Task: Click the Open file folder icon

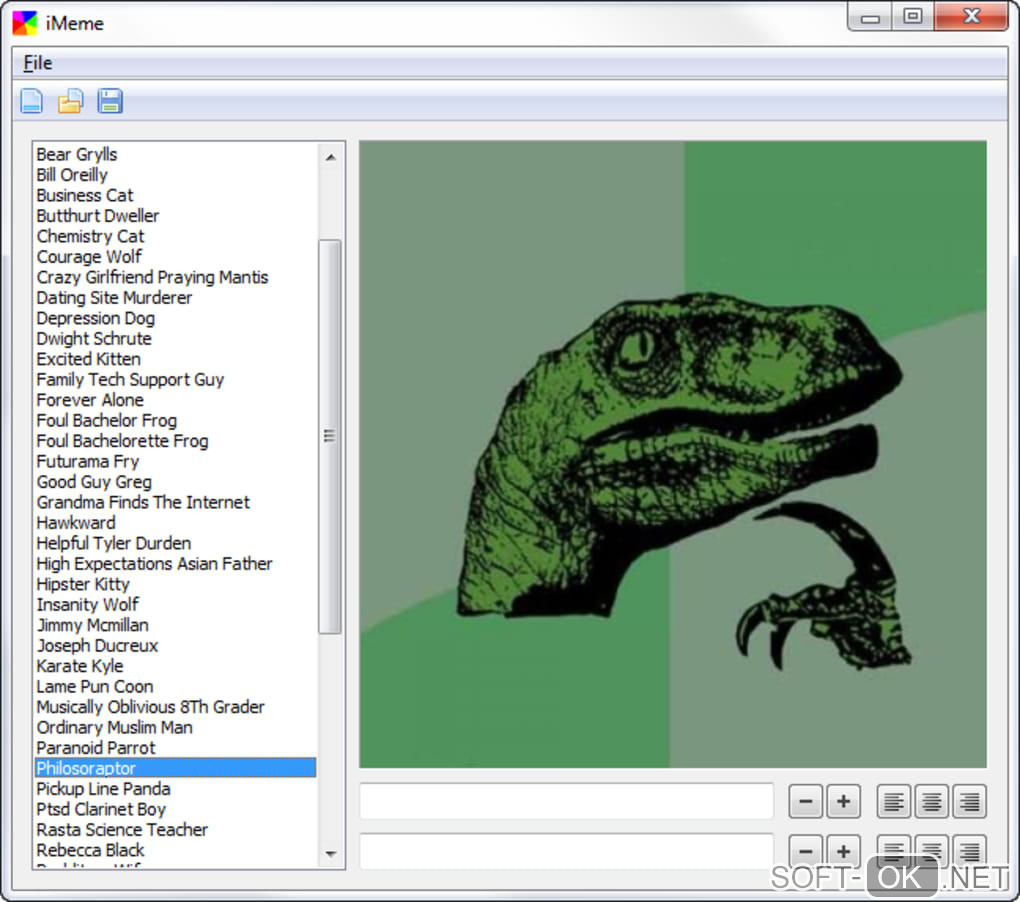Action: 70,101
